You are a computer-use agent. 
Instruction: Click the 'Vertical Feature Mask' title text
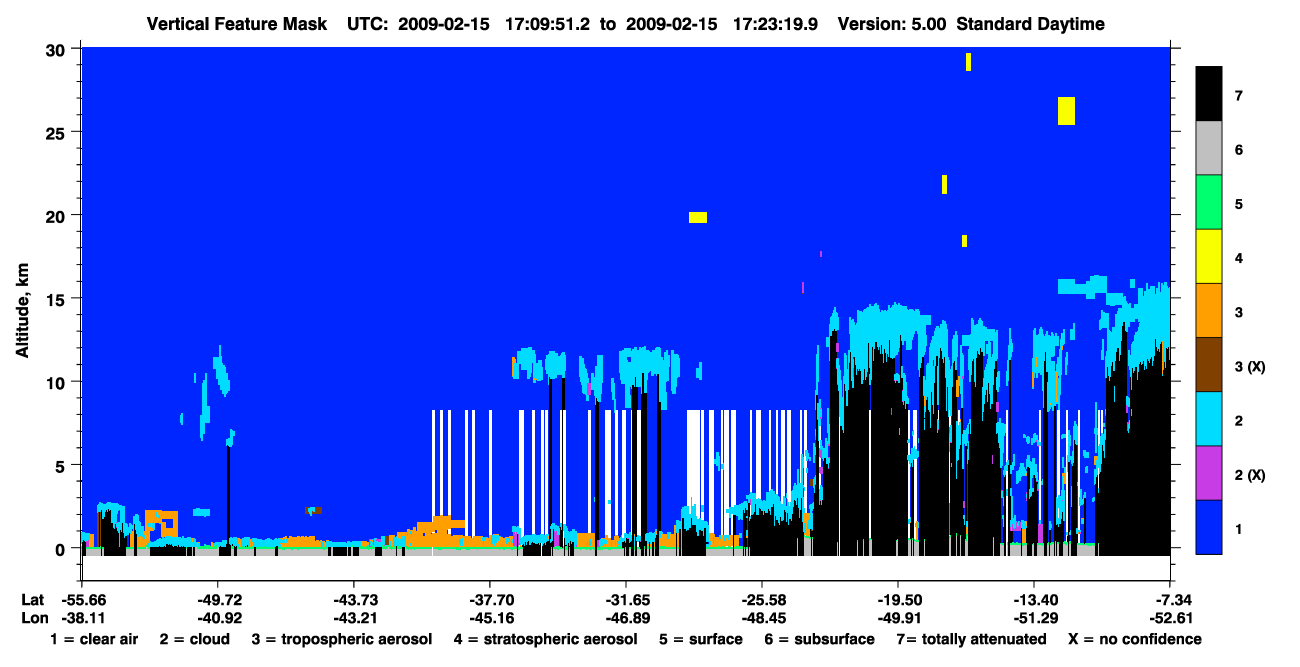[236, 24]
